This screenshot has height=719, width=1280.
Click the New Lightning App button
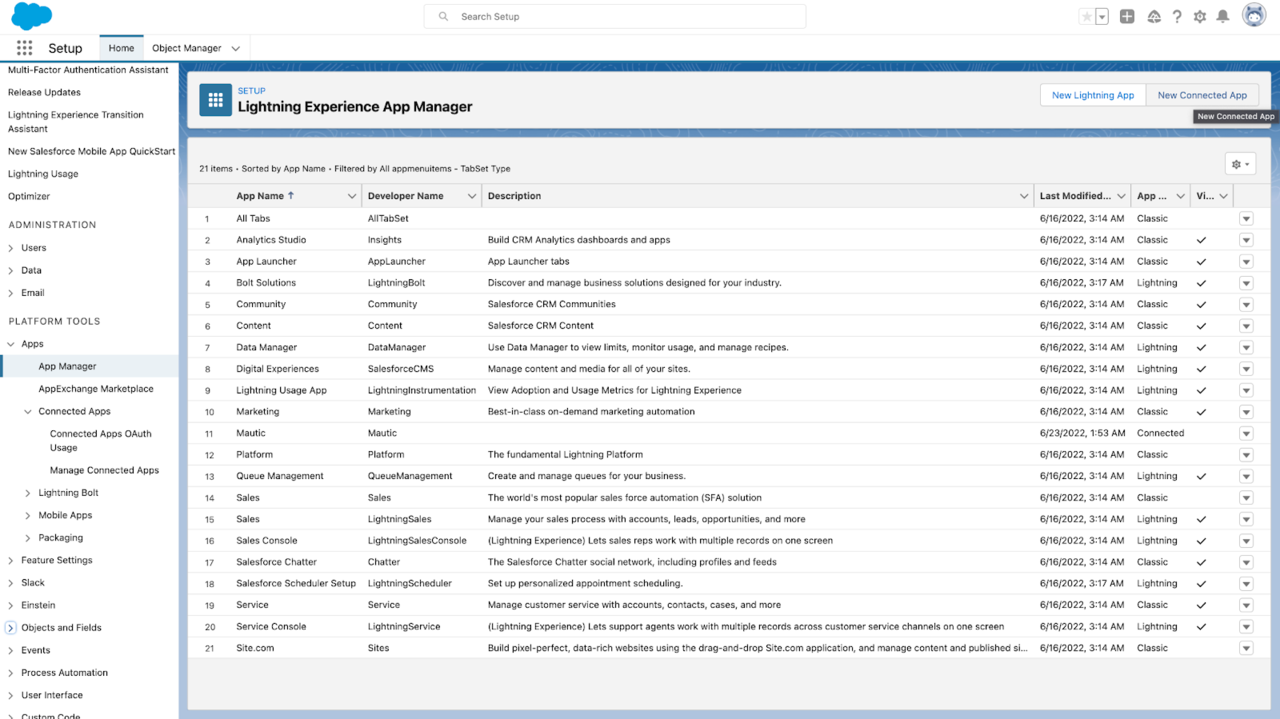[x=1093, y=94]
